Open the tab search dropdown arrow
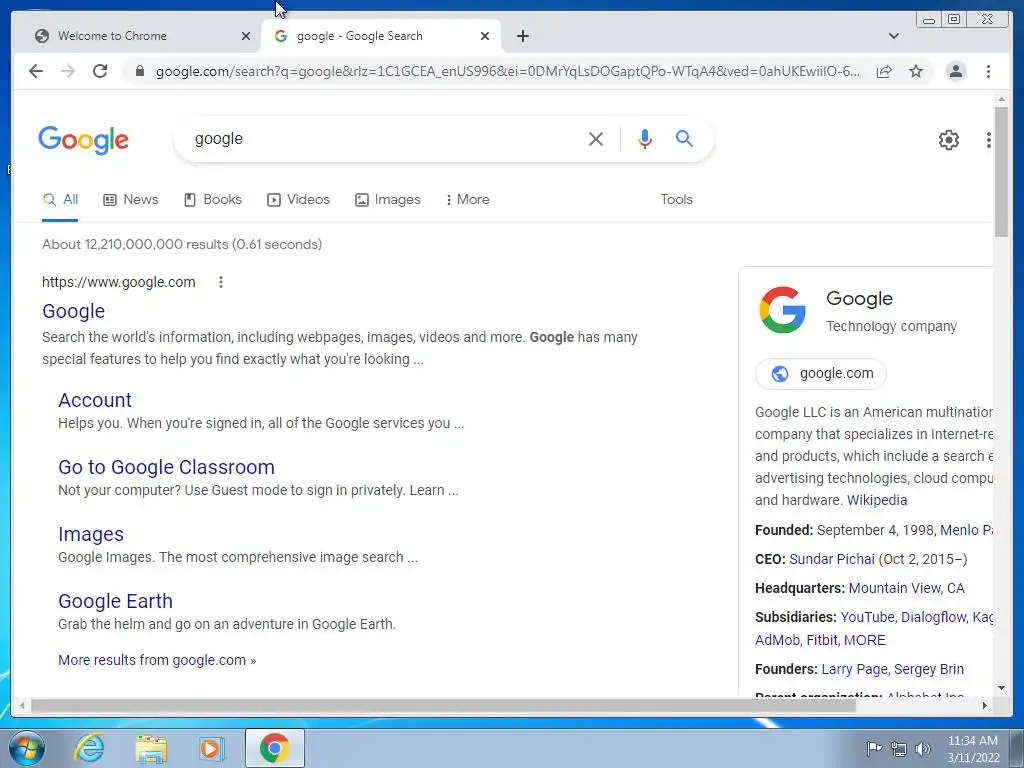 tap(894, 36)
